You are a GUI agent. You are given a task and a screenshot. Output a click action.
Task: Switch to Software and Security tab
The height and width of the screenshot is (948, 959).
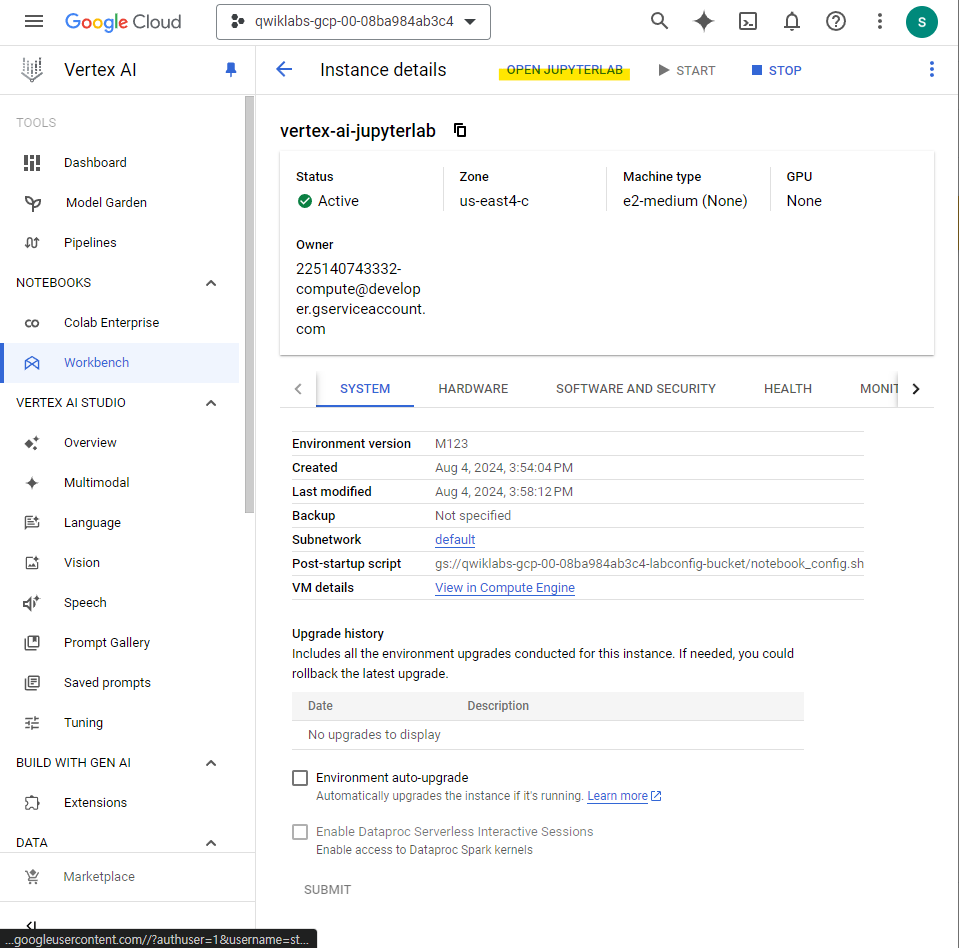click(x=635, y=389)
